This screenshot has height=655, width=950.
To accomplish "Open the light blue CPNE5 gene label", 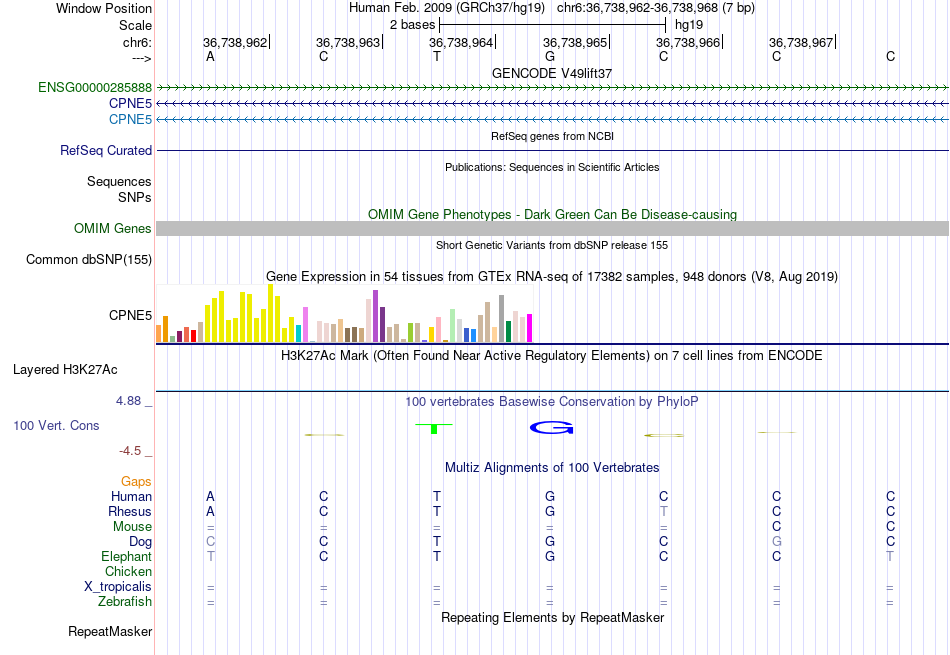I will pos(130,119).
